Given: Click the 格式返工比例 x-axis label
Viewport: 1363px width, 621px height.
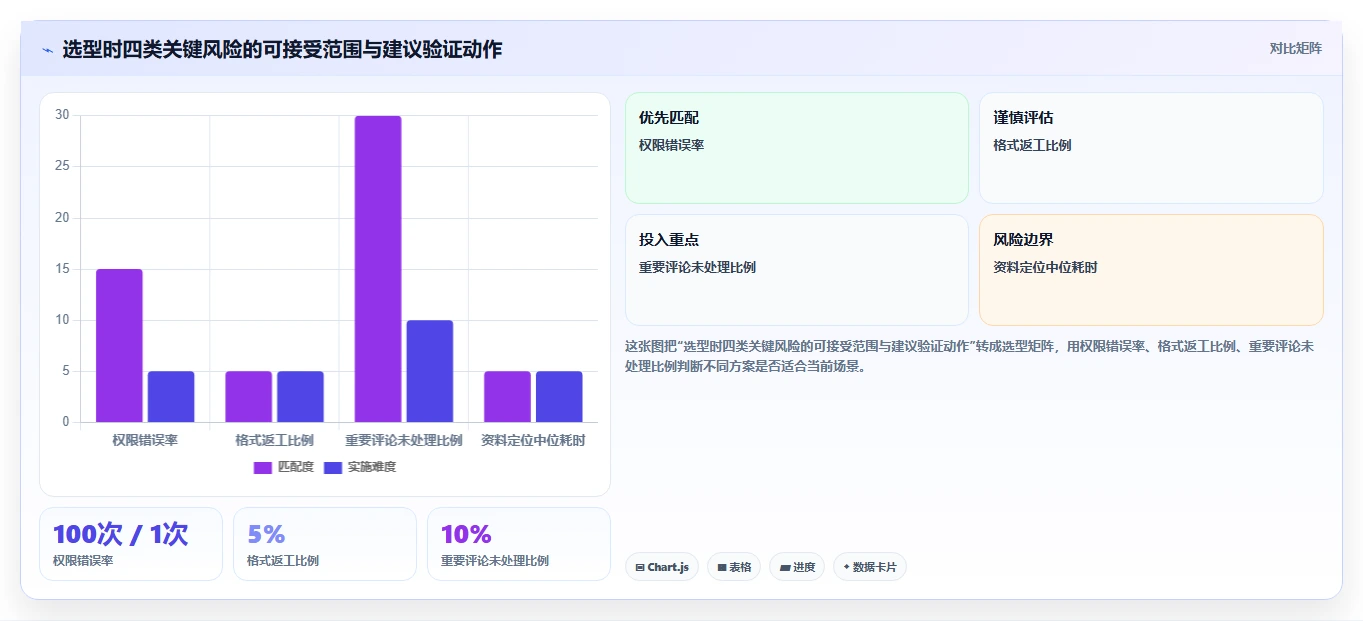Looking at the screenshot, I should point(274,440).
